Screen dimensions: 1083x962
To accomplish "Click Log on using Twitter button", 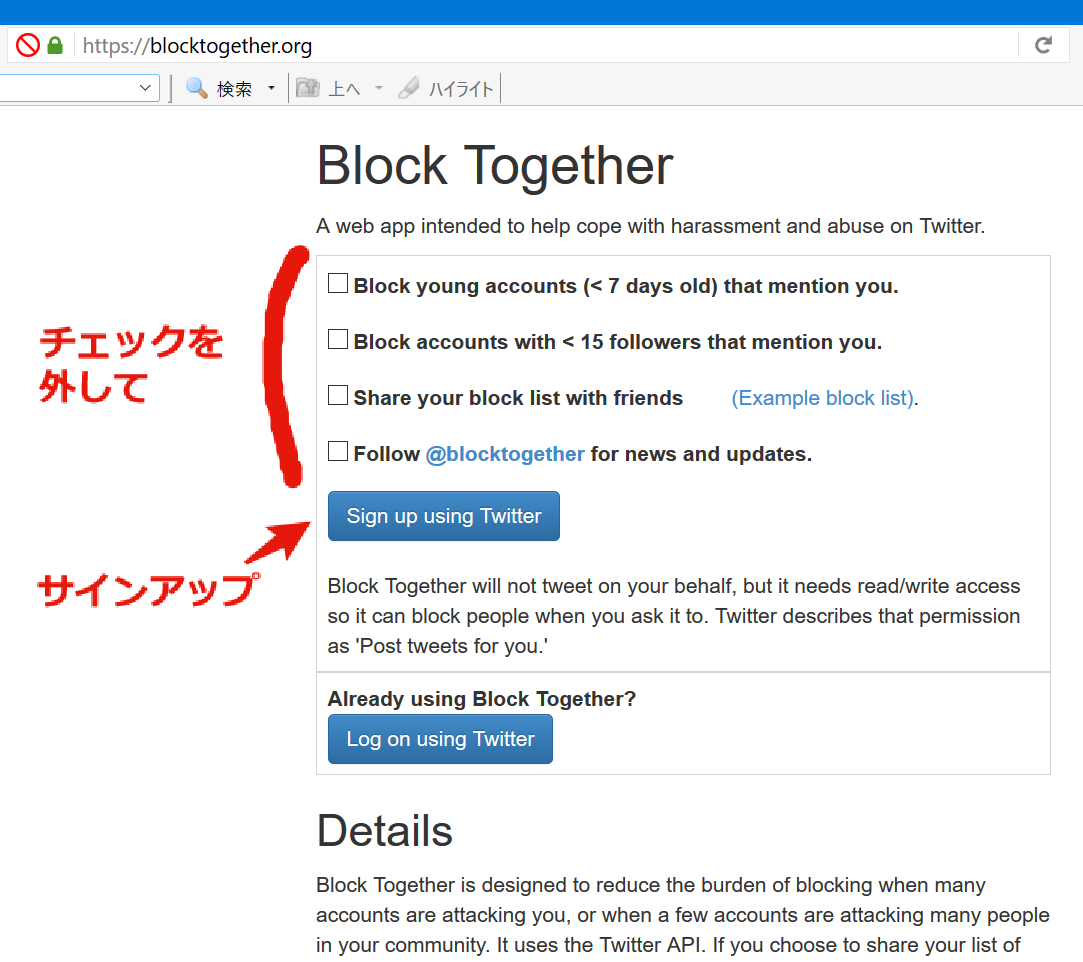I will (x=440, y=739).
